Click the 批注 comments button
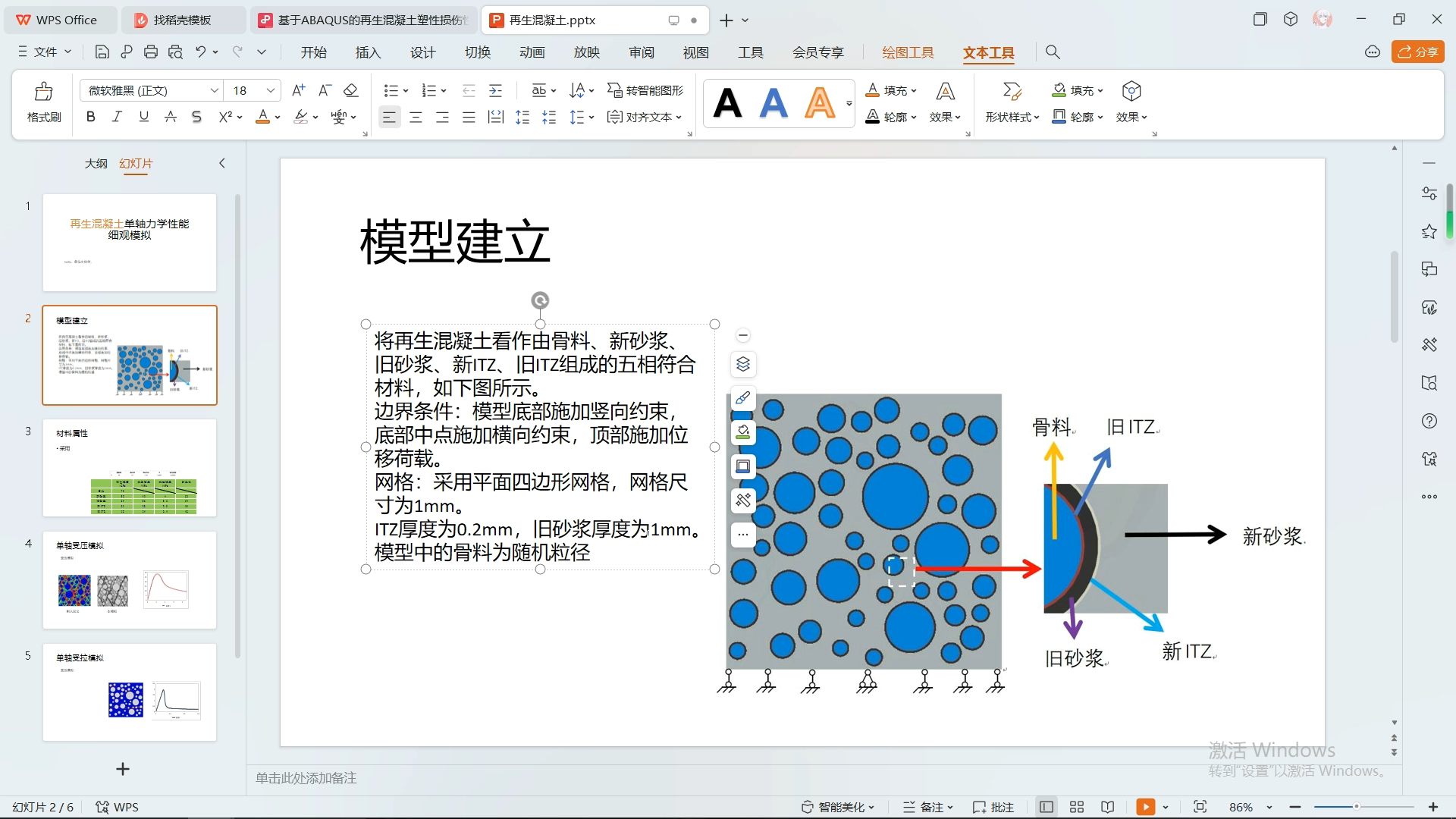This screenshot has width=1456, height=819. (993, 807)
